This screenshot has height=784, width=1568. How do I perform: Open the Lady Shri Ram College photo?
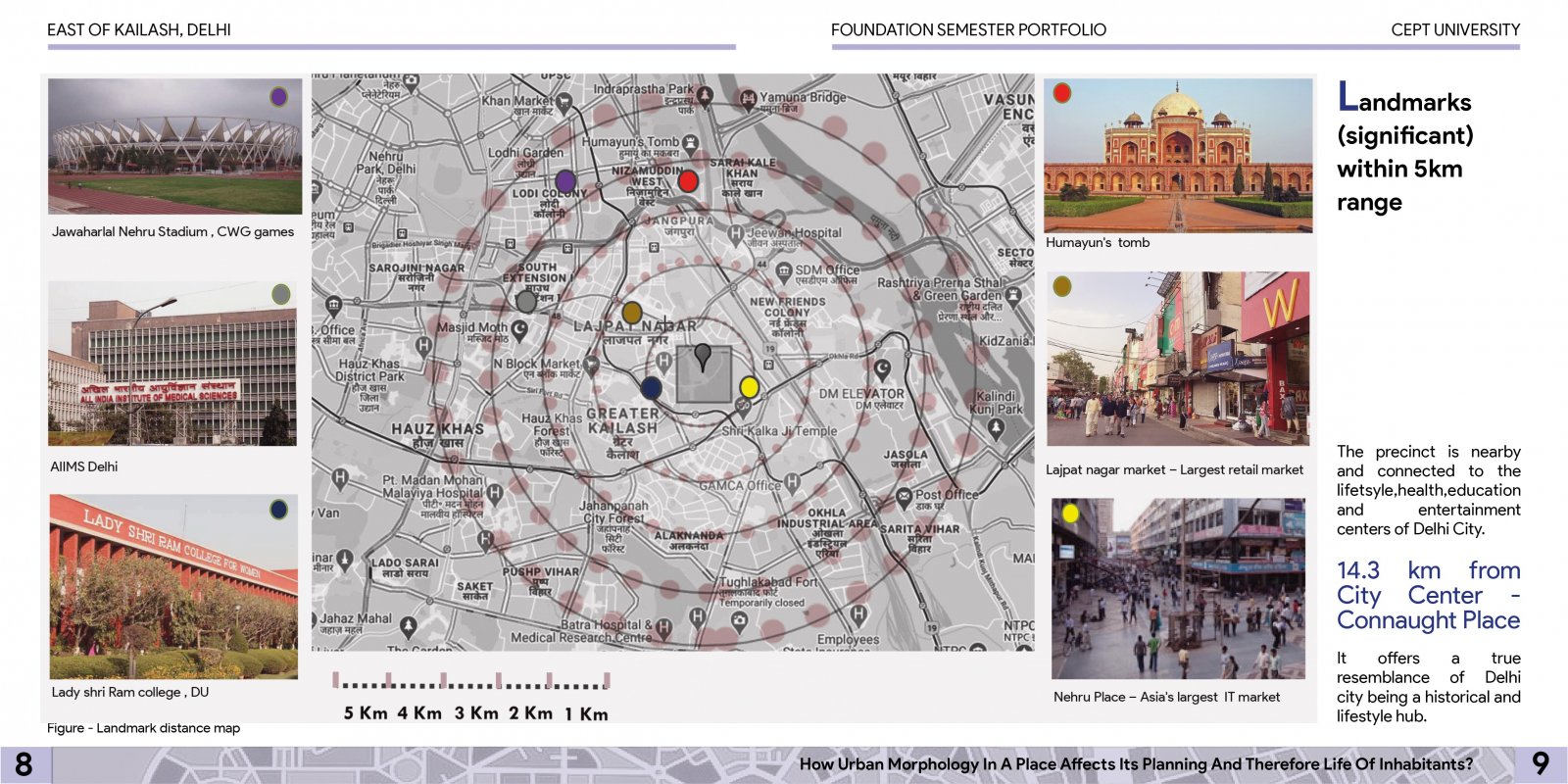173,586
